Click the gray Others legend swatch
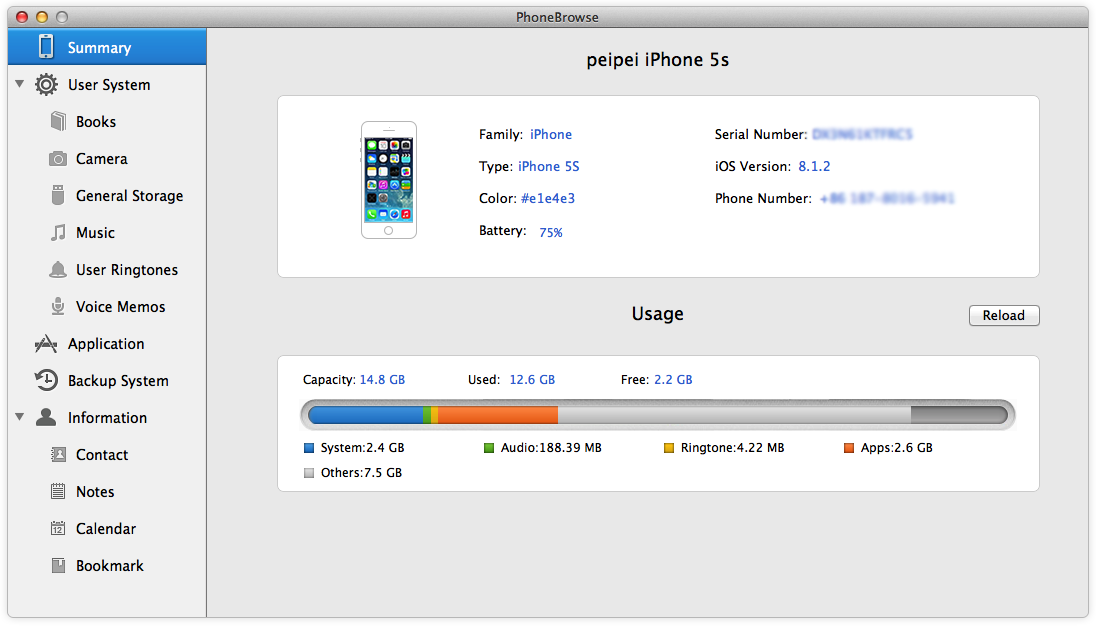This screenshot has width=1096, height=626. tap(309, 473)
